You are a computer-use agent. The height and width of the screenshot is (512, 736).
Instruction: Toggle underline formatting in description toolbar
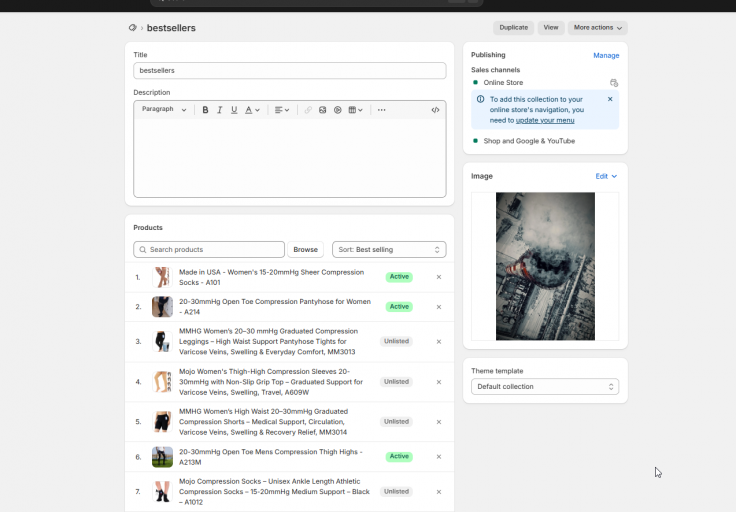tap(234, 110)
